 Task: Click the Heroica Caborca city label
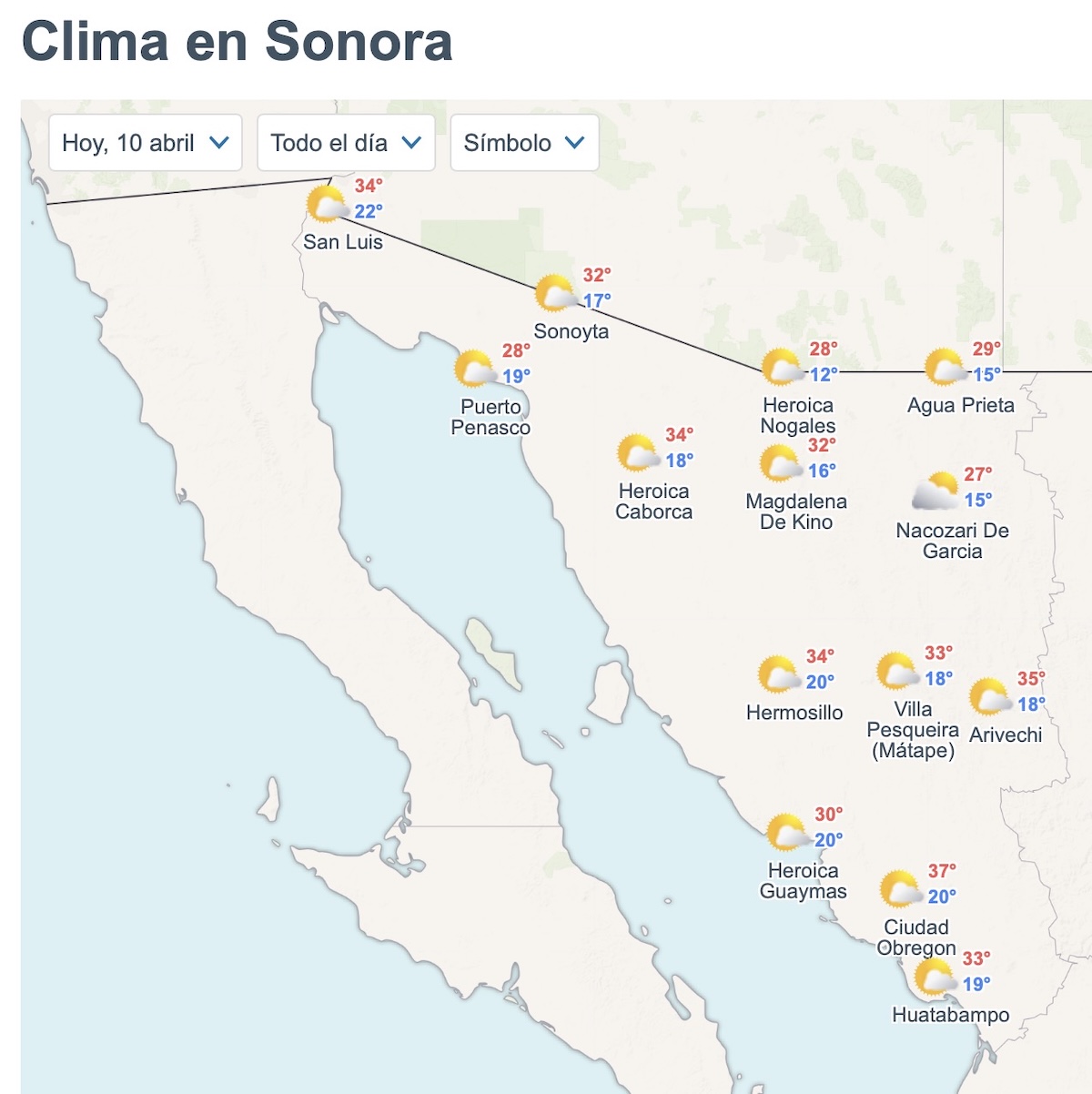point(654,501)
